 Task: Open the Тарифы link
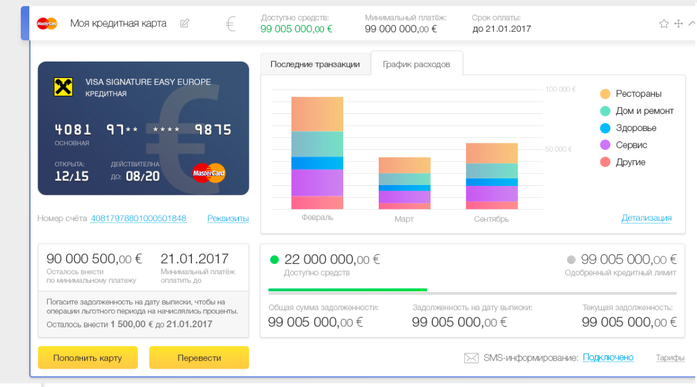[x=670, y=357]
